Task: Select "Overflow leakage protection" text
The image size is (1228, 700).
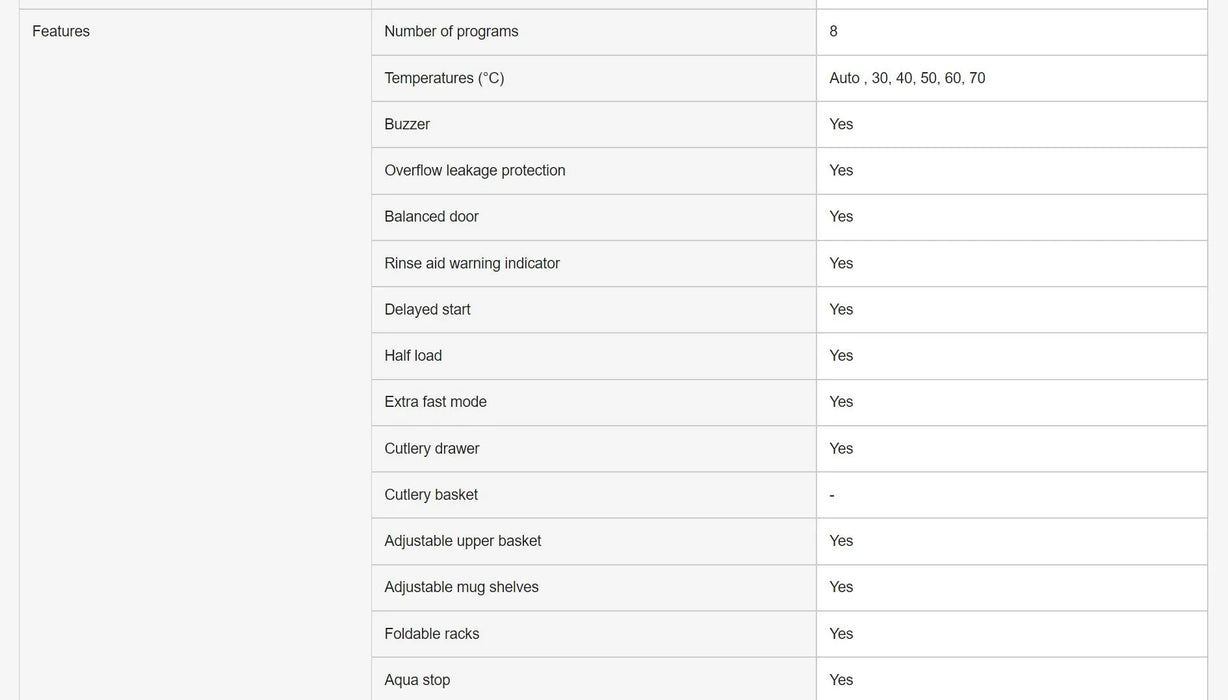Action: (x=475, y=170)
